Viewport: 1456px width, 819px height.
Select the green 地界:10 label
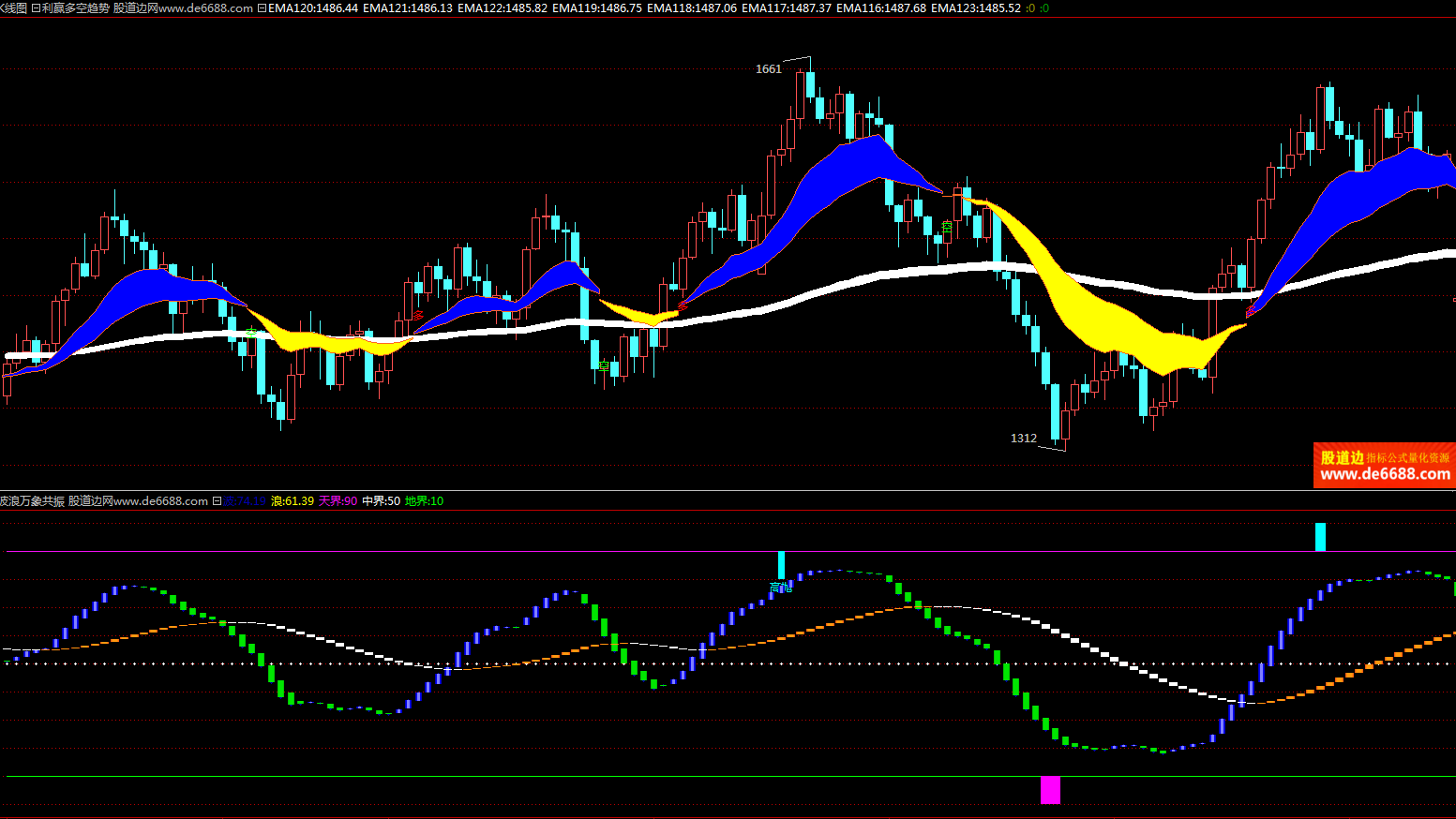click(424, 501)
